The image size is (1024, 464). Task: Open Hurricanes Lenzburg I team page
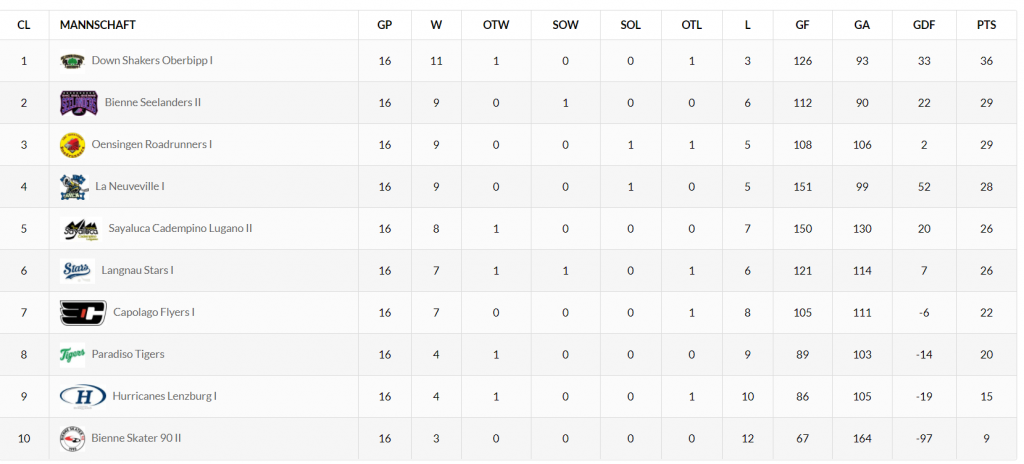(x=165, y=396)
